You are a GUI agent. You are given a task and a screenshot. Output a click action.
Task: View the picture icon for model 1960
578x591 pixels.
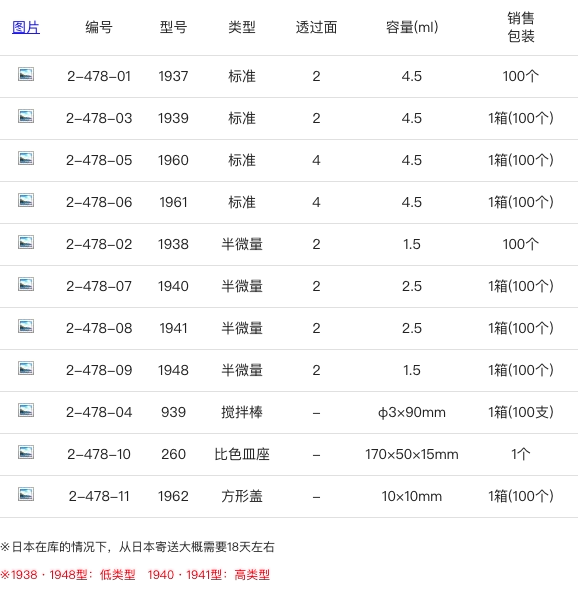(x=26, y=158)
